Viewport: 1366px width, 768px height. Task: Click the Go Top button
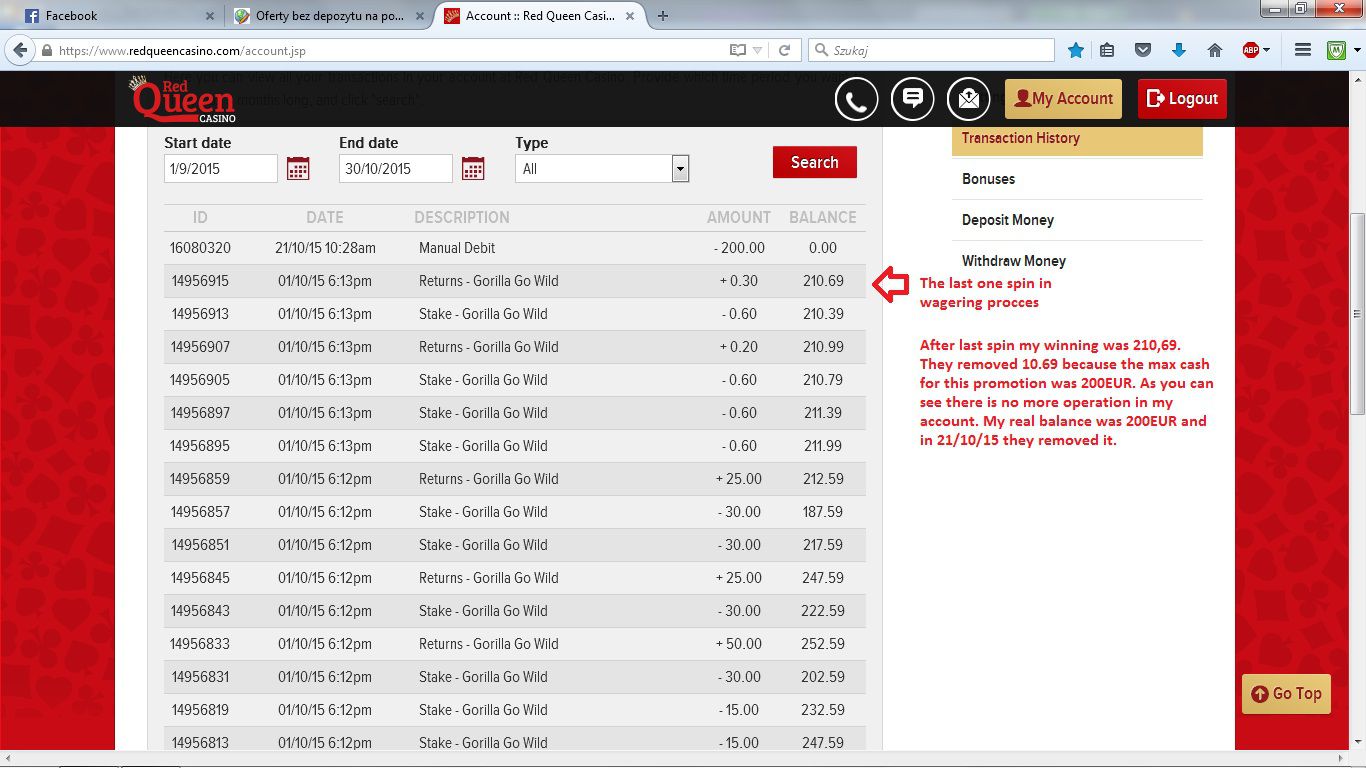click(x=1286, y=693)
